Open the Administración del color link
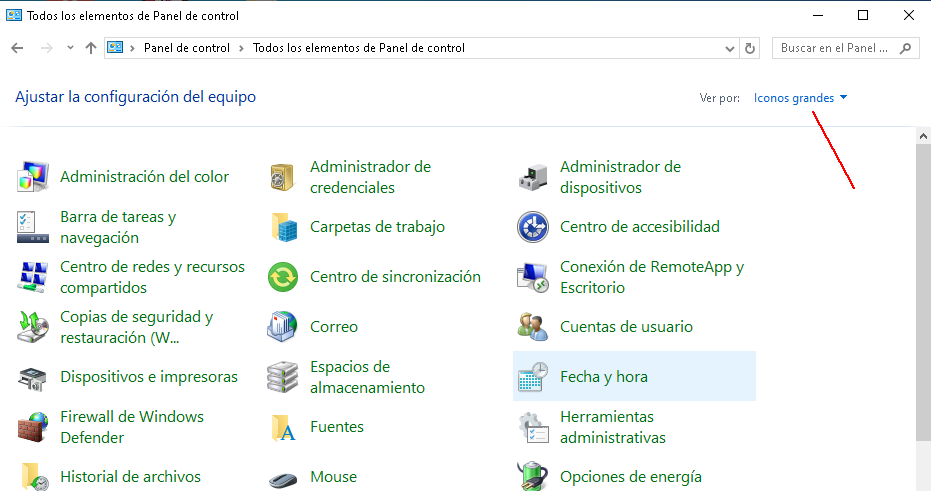This screenshot has height=491, width=931. tap(144, 177)
